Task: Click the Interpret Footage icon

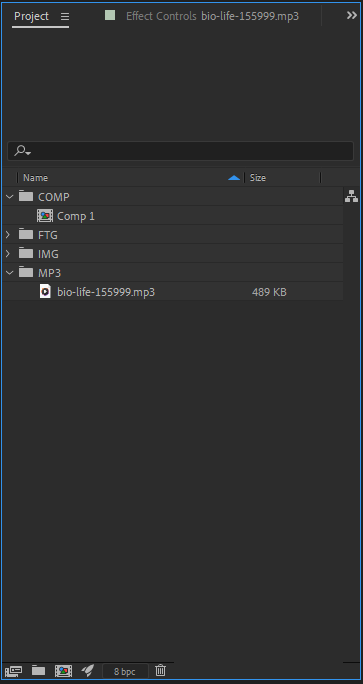Action: (14, 670)
